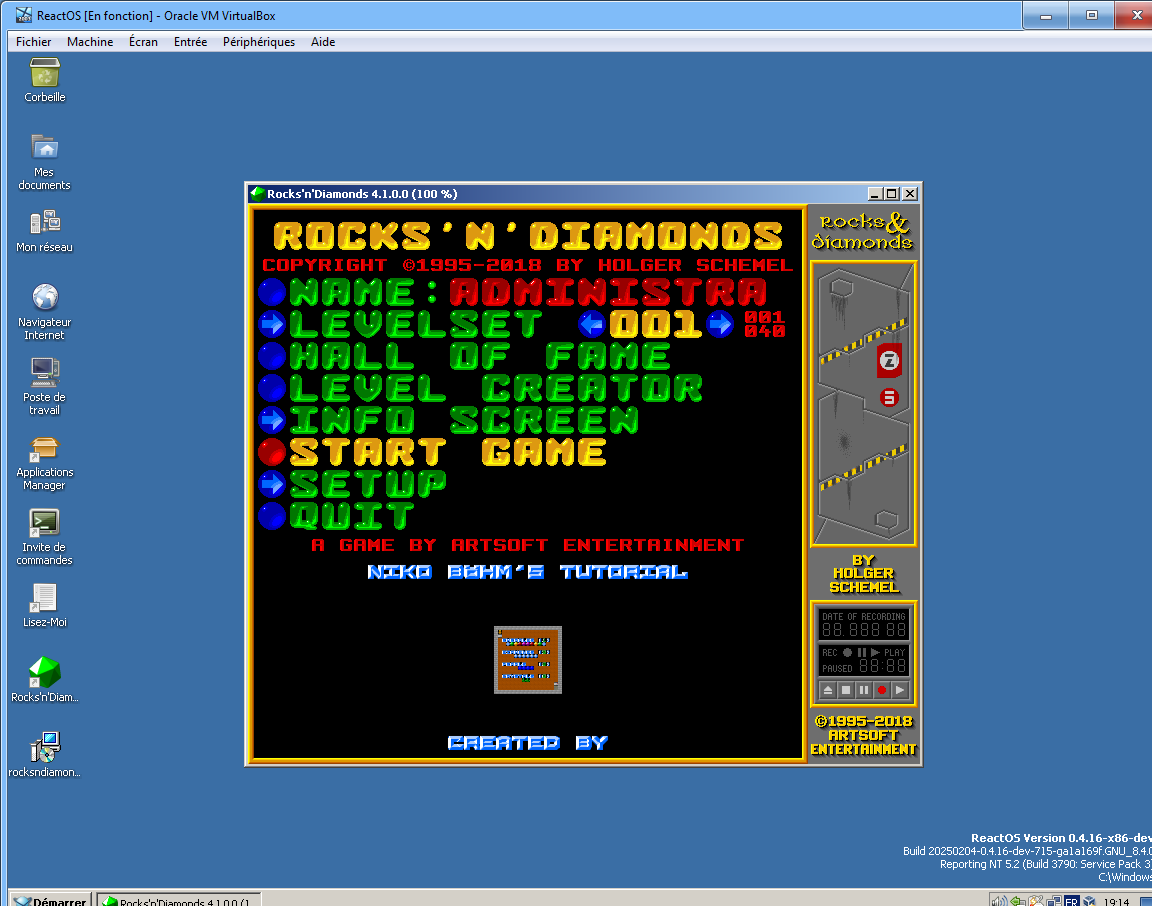This screenshot has height=906, width=1152.
Task: Click the VirtualBox guest additions tray icon
Action: point(1089,901)
